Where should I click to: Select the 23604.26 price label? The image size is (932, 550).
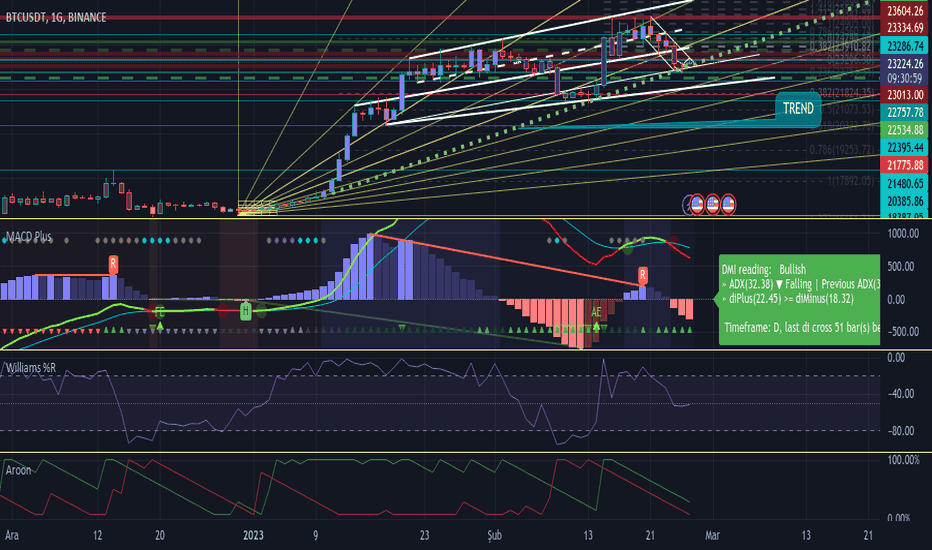click(x=905, y=11)
